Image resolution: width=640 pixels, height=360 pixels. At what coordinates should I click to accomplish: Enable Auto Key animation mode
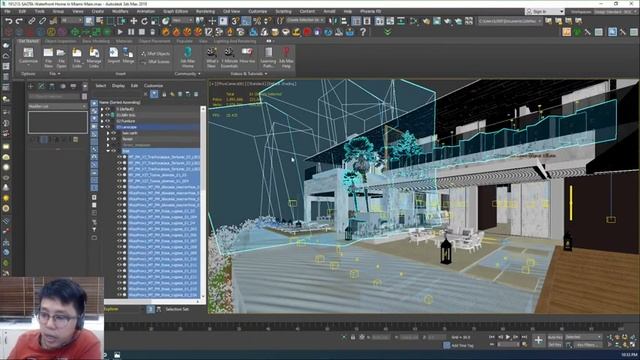555,338
